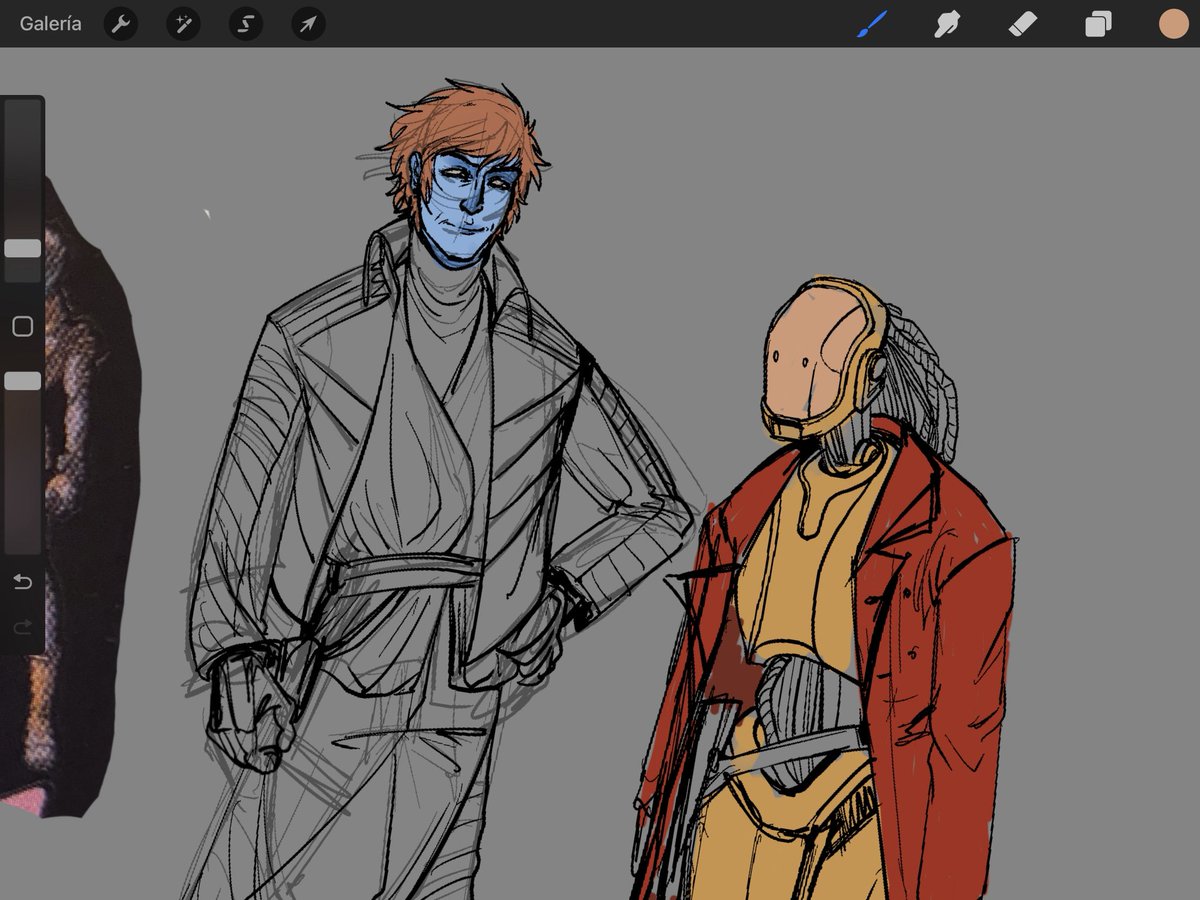
Task: Select the Eraser tool
Action: coord(1022,24)
